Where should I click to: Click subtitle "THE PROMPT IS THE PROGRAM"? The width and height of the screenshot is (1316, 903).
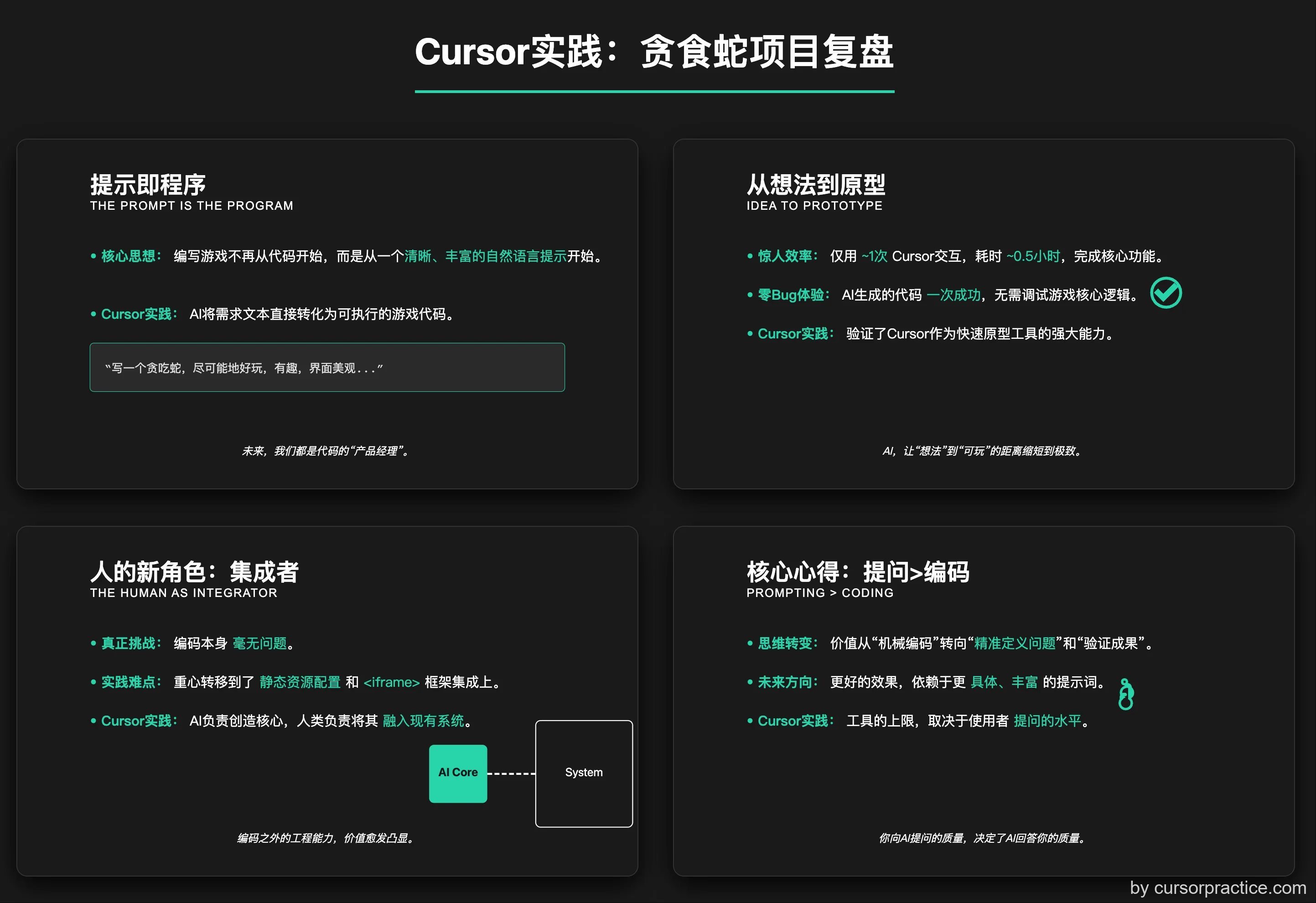pos(192,206)
